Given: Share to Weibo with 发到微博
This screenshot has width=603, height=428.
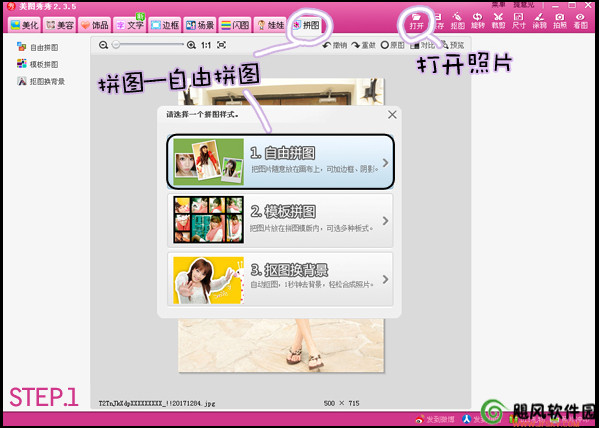Looking at the screenshot, I should point(435,419).
